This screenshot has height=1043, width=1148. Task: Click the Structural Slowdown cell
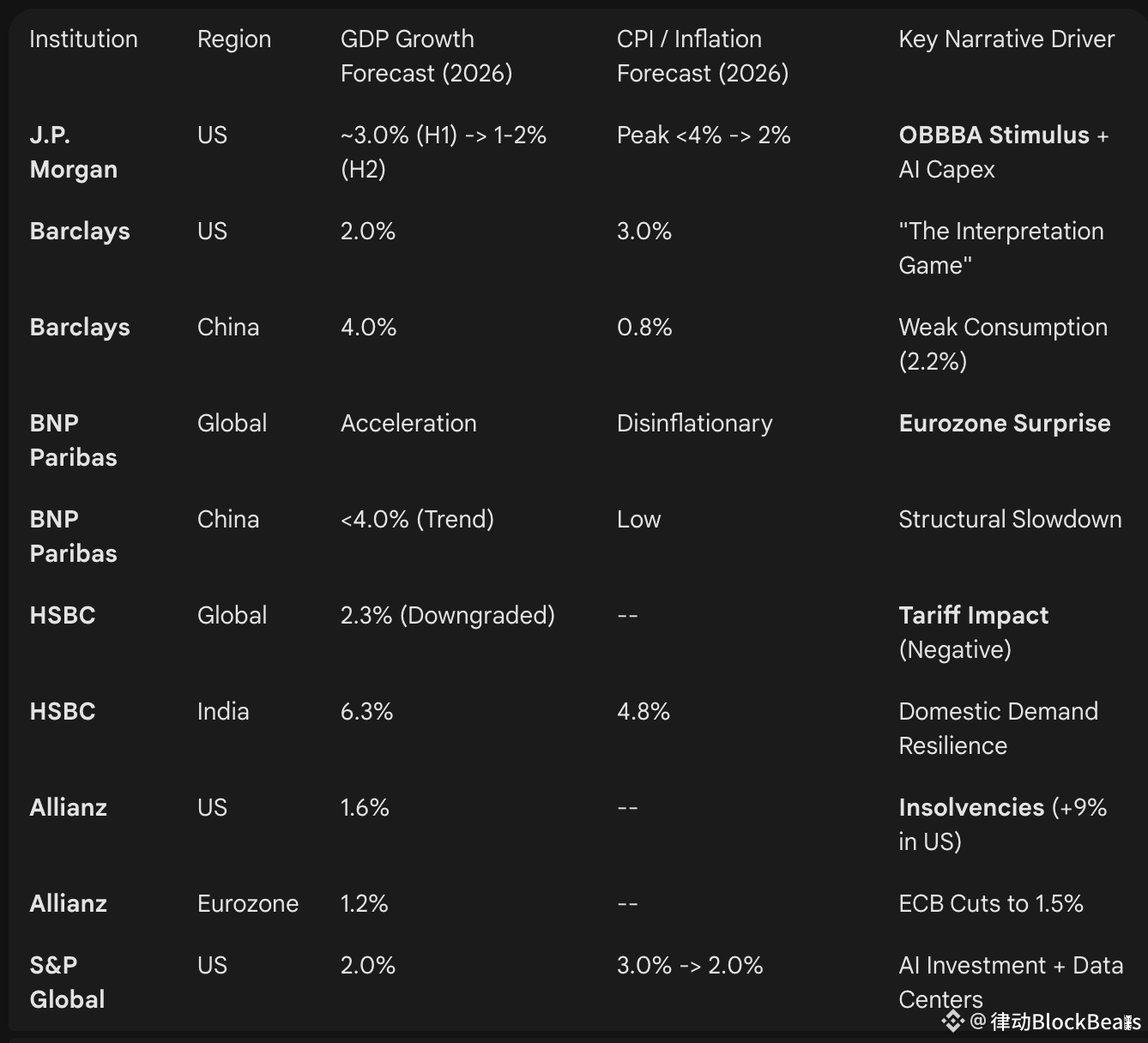tap(1009, 520)
